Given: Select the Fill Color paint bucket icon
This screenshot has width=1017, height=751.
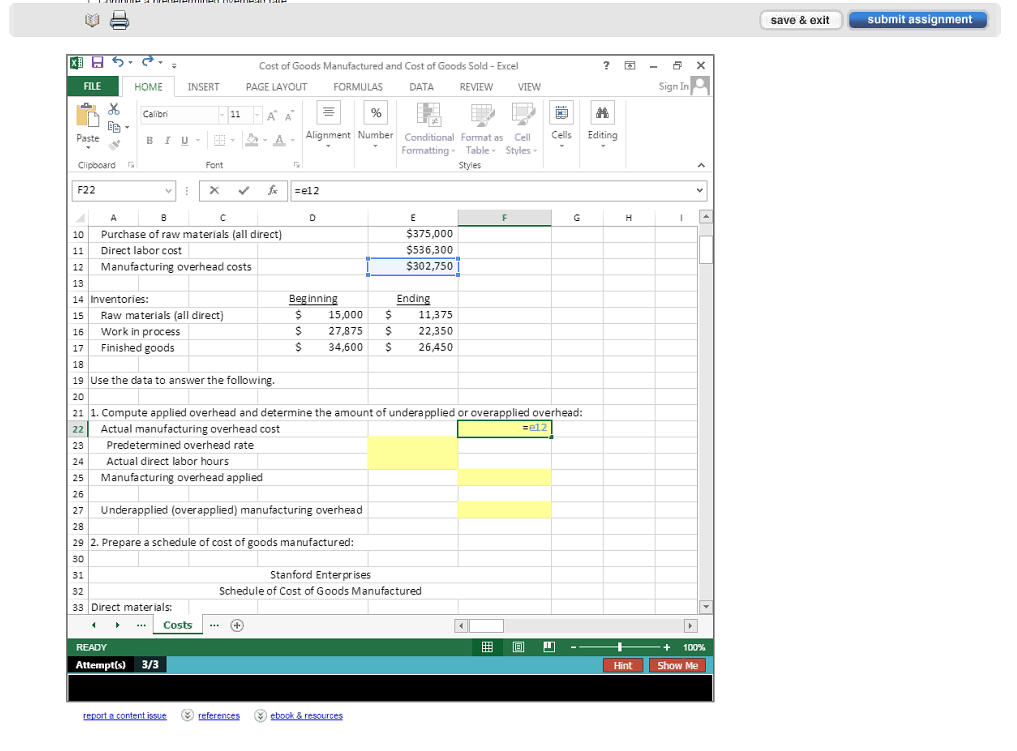Looking at the screenshot, I should [252, 140].
